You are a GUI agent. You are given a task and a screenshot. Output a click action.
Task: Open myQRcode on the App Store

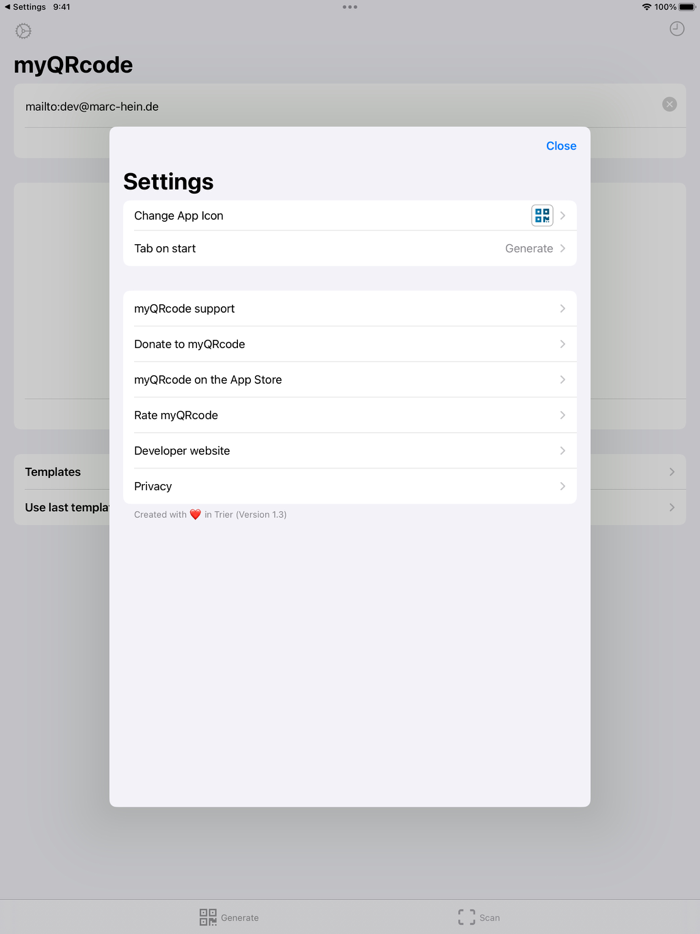(350, 379)
